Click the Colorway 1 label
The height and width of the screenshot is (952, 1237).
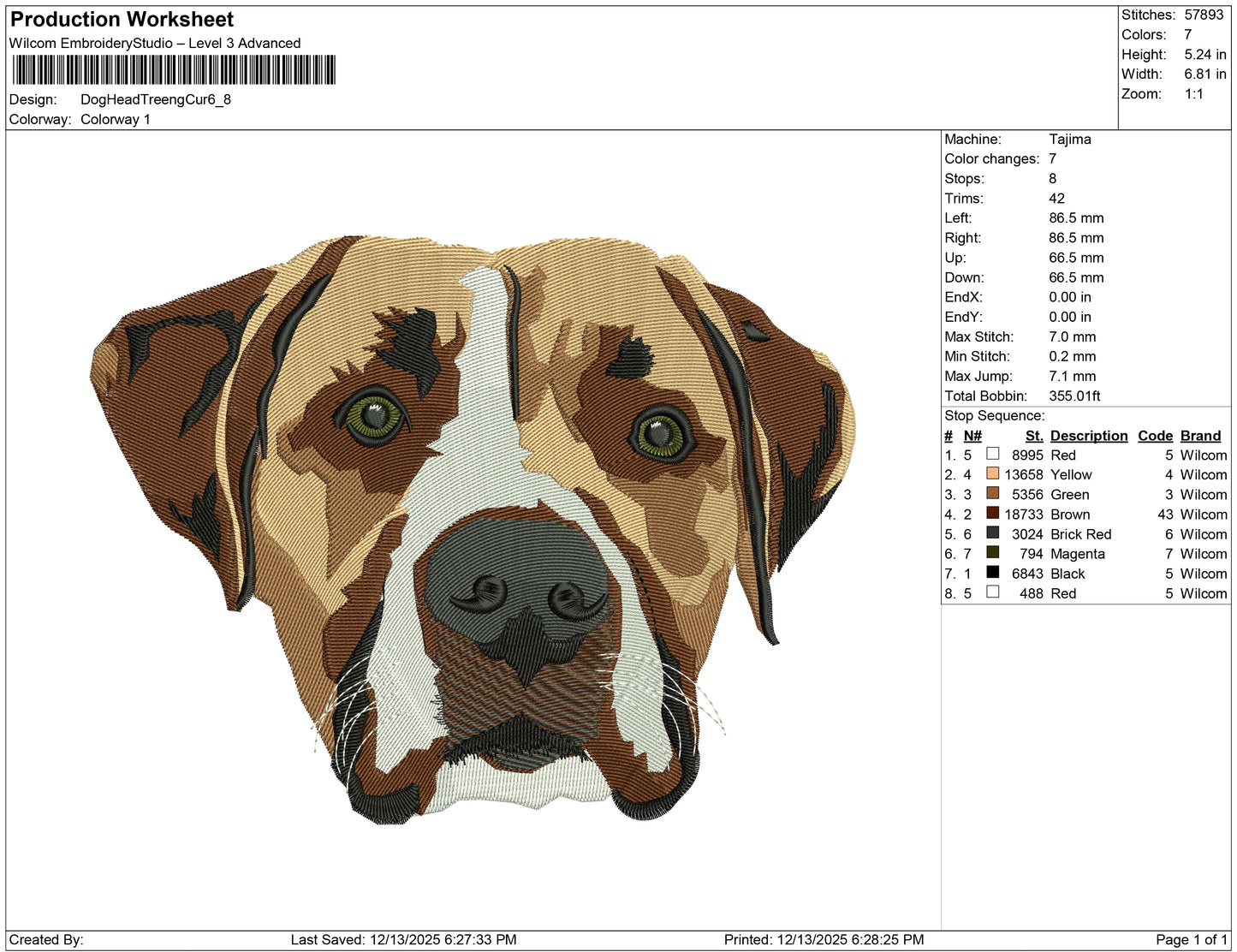coord(116,119)
